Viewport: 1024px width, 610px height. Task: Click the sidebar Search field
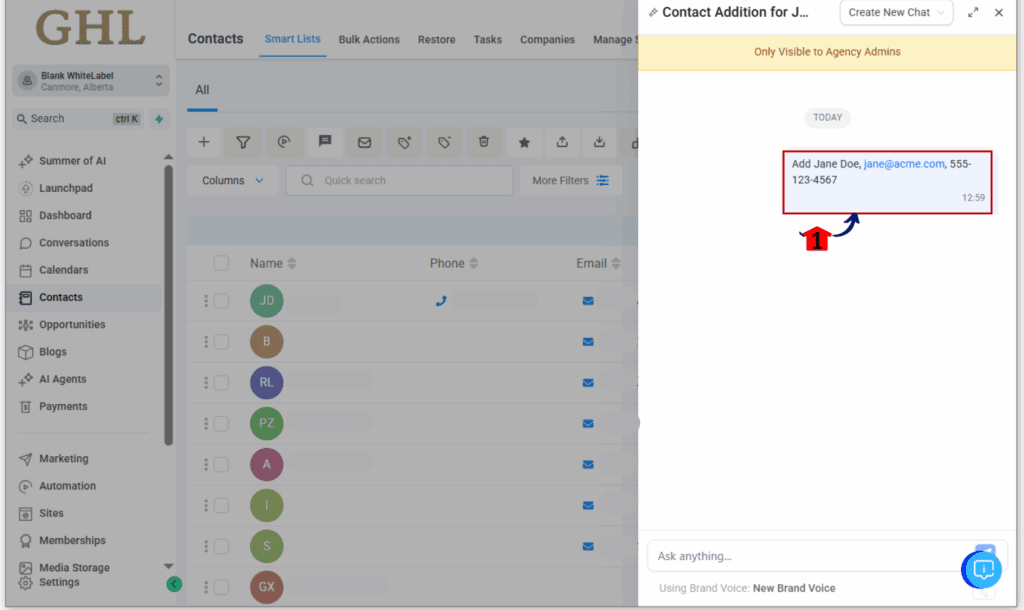click(x=78, y=119)
